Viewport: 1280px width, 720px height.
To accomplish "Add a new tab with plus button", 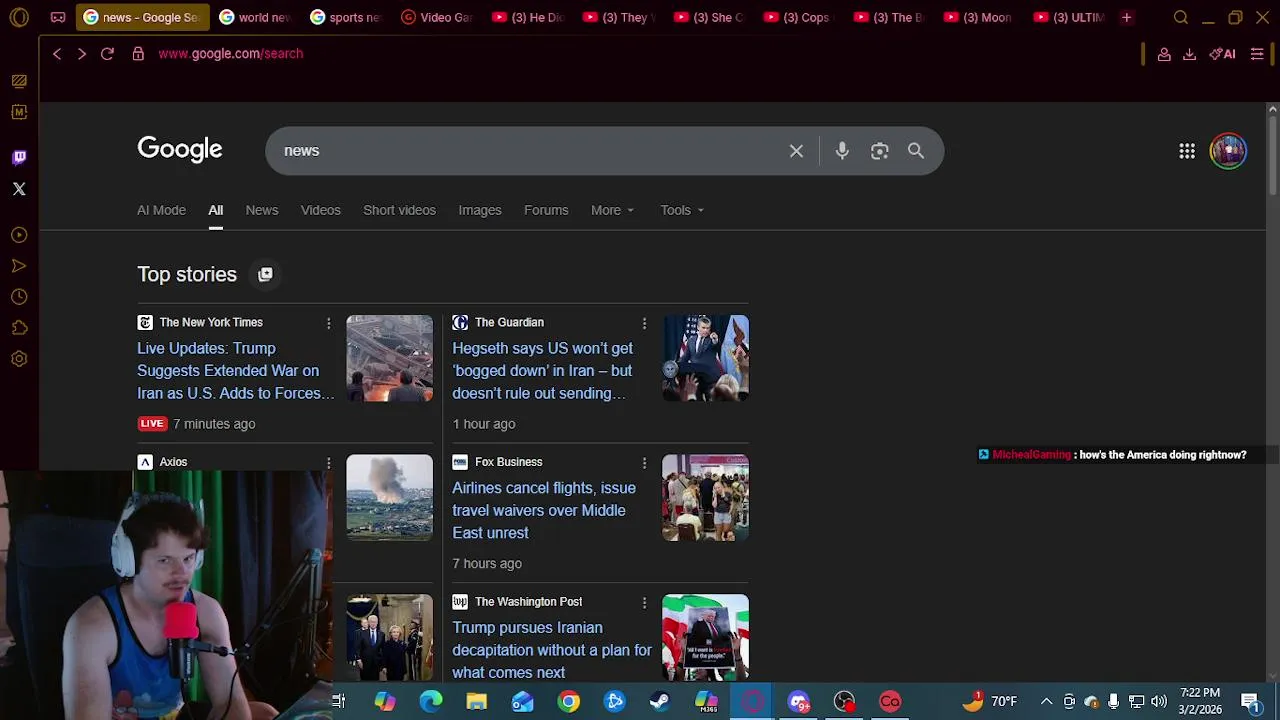I will coord(1127,17).
